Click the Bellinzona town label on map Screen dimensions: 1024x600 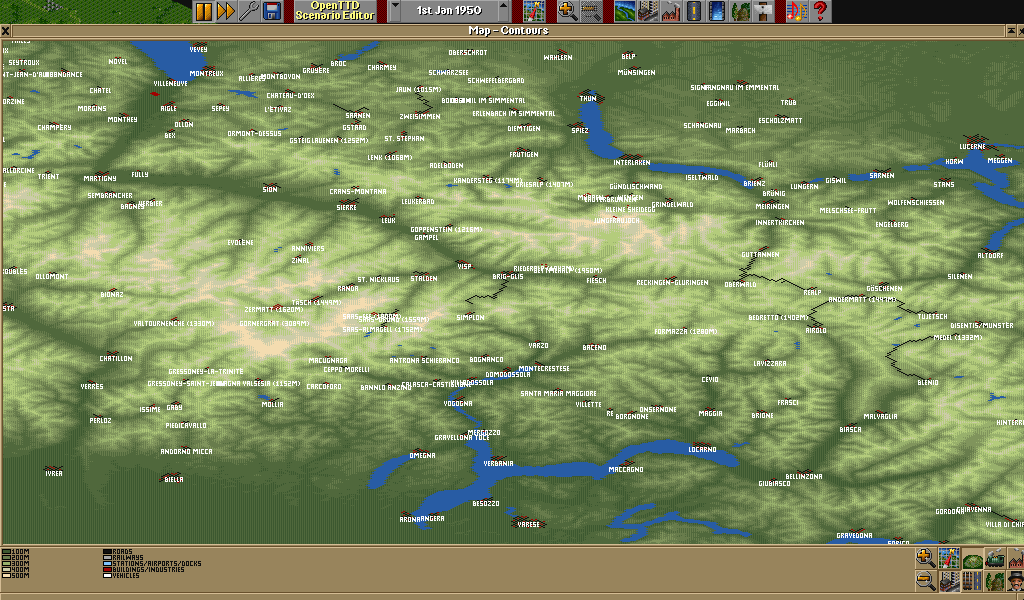coord(804,476)
